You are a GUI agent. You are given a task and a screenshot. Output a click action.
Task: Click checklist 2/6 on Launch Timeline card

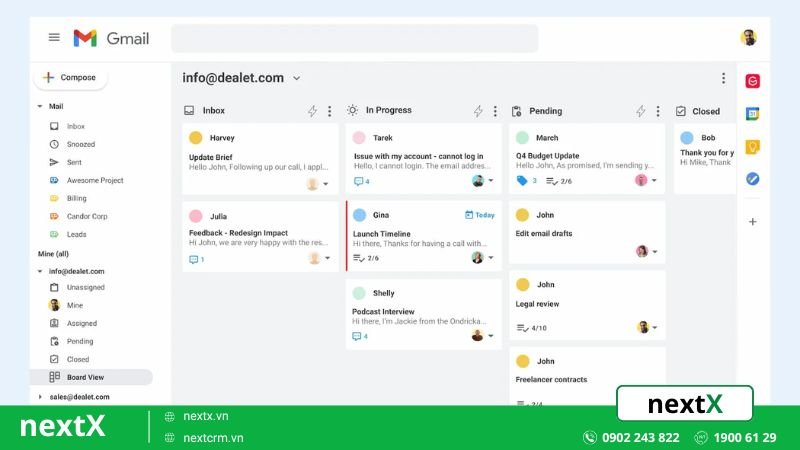click(366, 258)
